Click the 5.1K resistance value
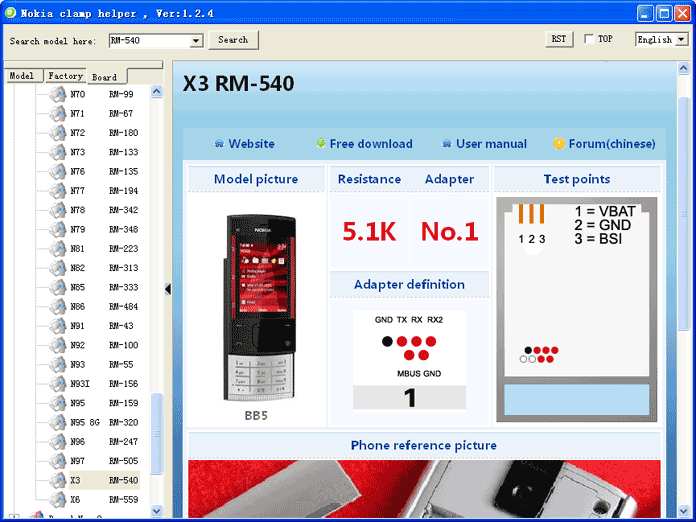 (369, 231)
